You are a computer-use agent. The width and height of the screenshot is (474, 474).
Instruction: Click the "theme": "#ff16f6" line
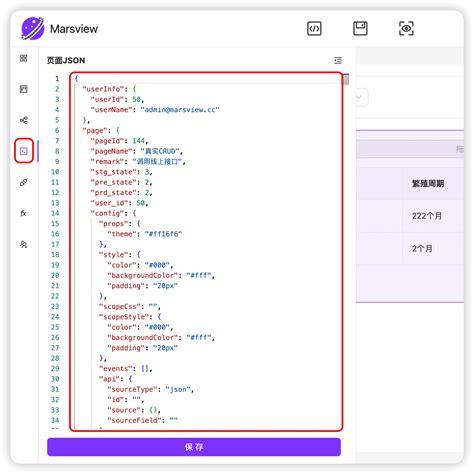[x=145, y=234]
